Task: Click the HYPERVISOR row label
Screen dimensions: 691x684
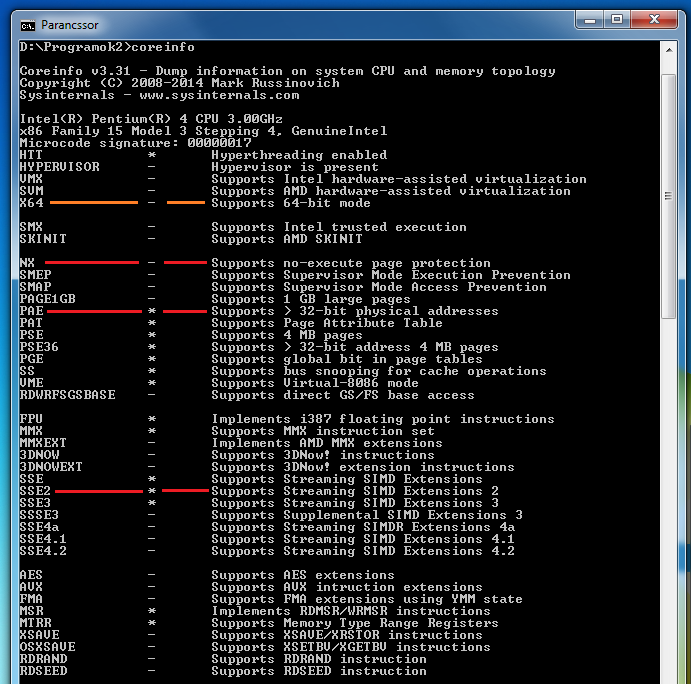Action: click(x=59, y=167)
